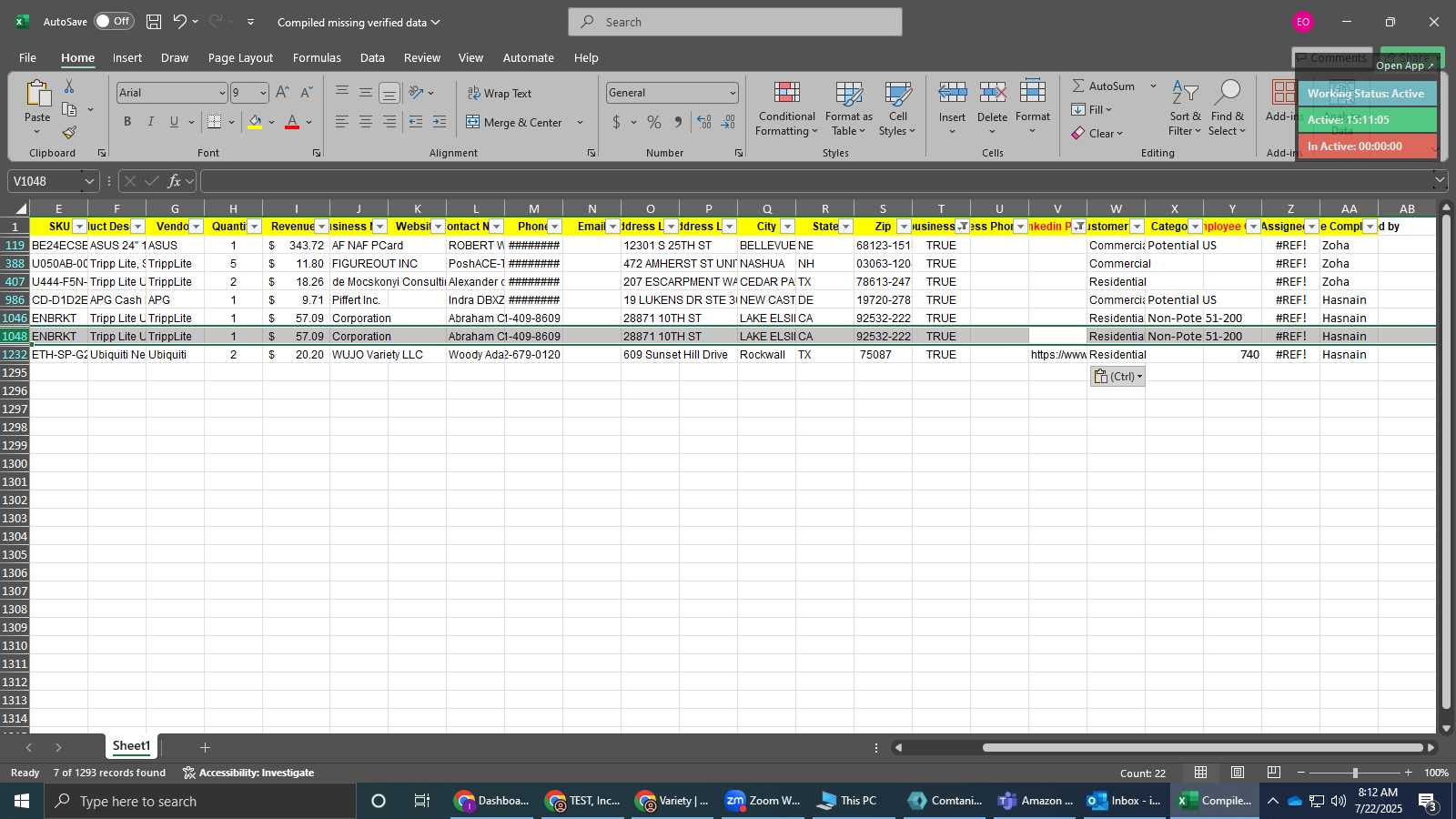The height and width of the screenshot is (819, 1456).
Task: Toggle Wrap Text
Action: [x=500, y=93]
